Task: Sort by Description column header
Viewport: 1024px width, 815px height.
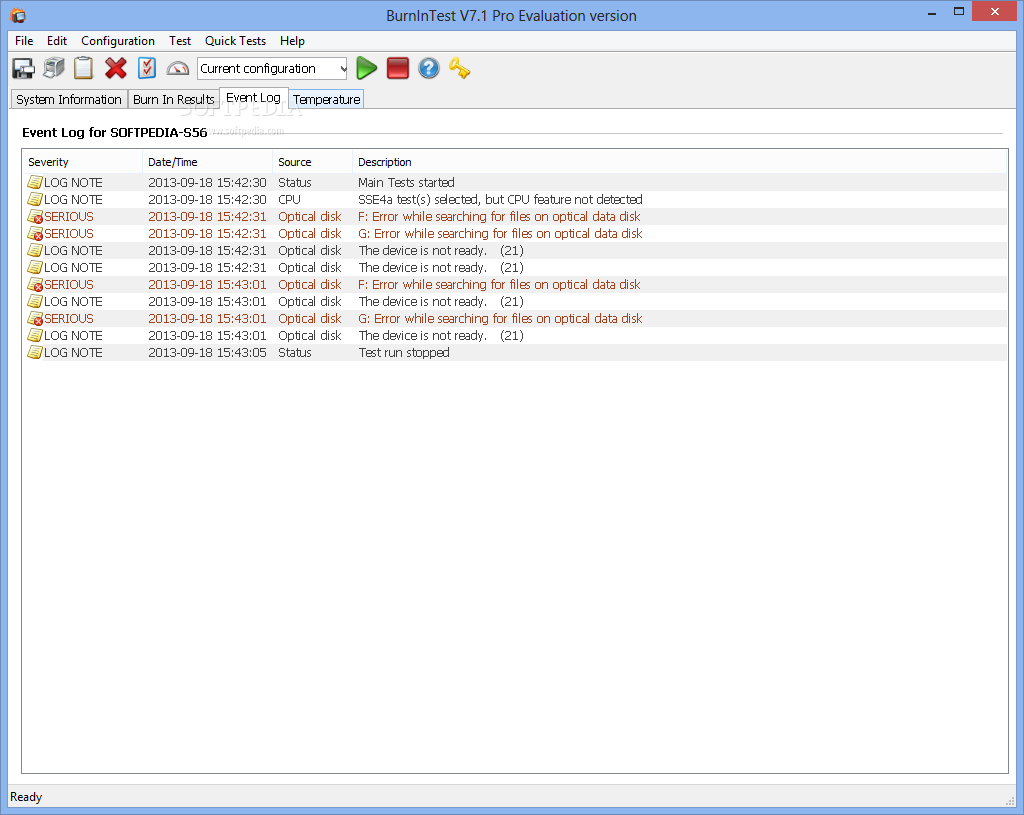Action: coord(680,162)
